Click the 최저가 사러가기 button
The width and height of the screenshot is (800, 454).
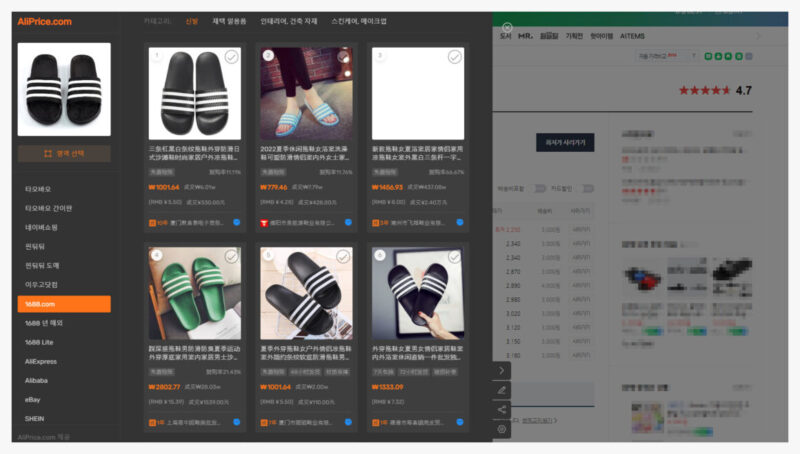tap(565, 142)
